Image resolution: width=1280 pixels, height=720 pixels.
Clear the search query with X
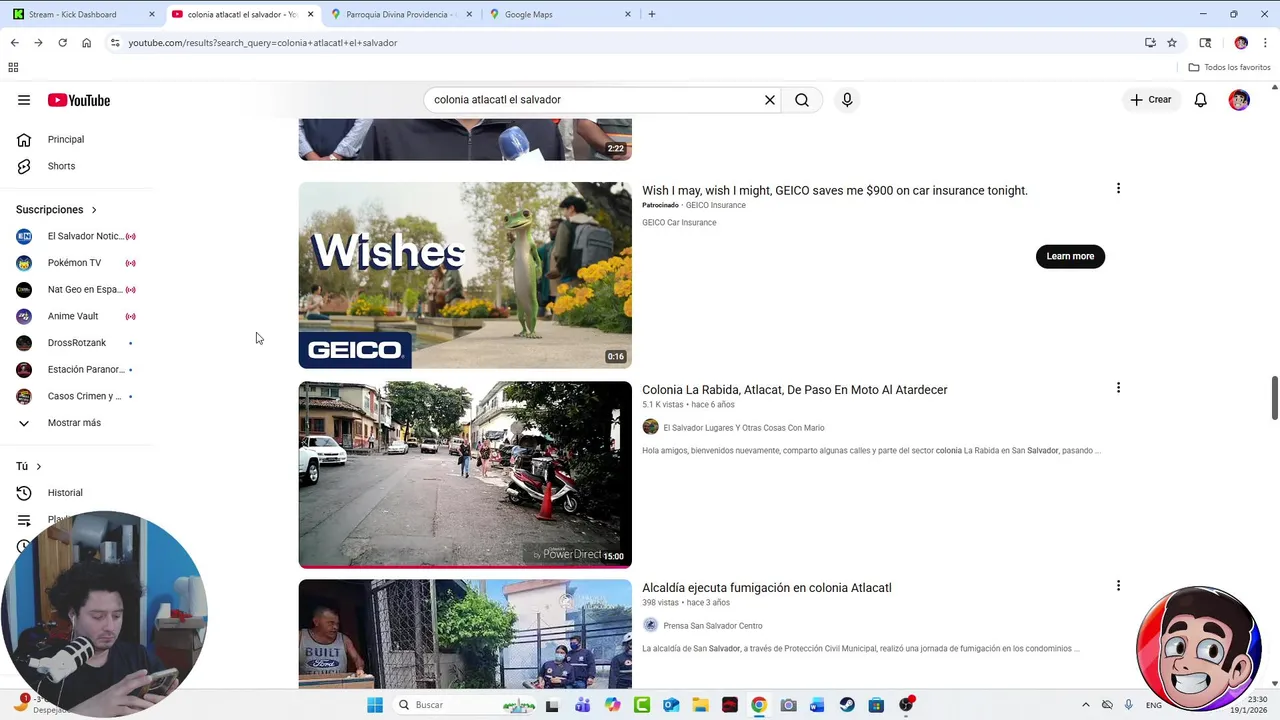[770, 100]
